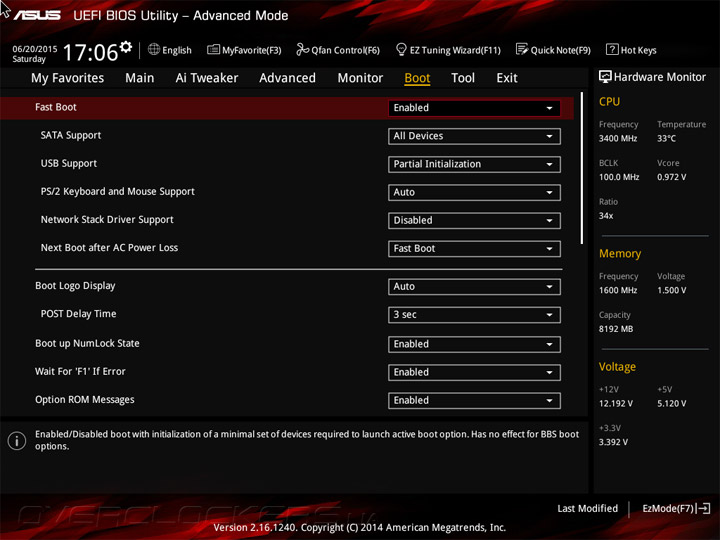Click the CPU temperature value 33°C

[666, 138]
